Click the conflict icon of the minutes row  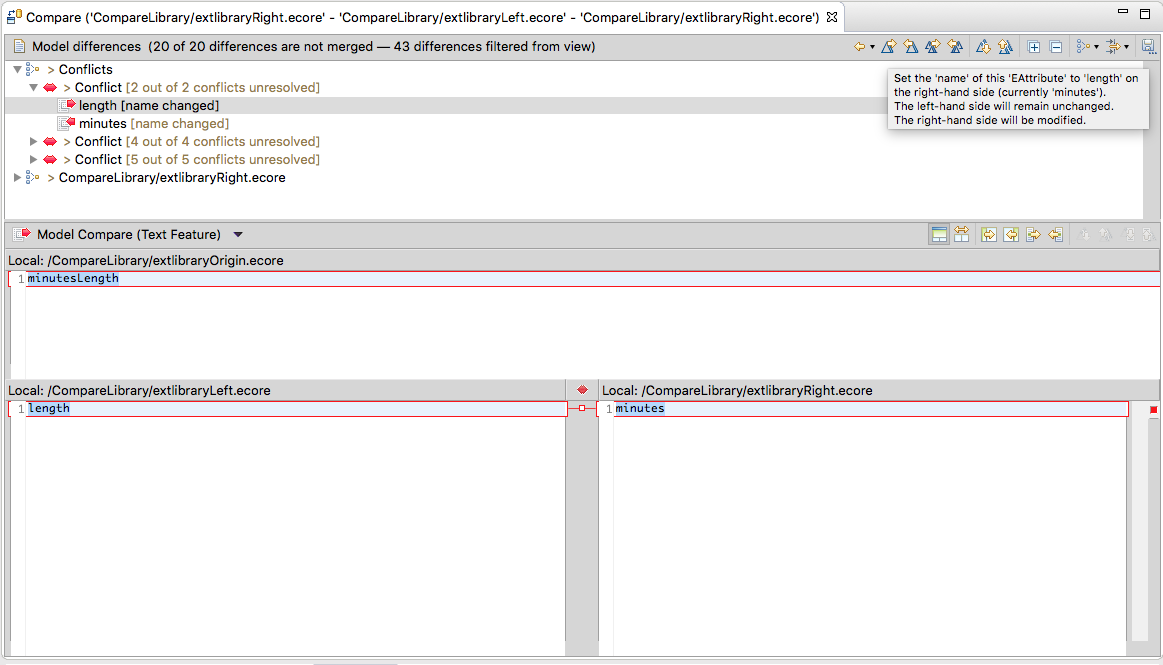tap(67, 123)
